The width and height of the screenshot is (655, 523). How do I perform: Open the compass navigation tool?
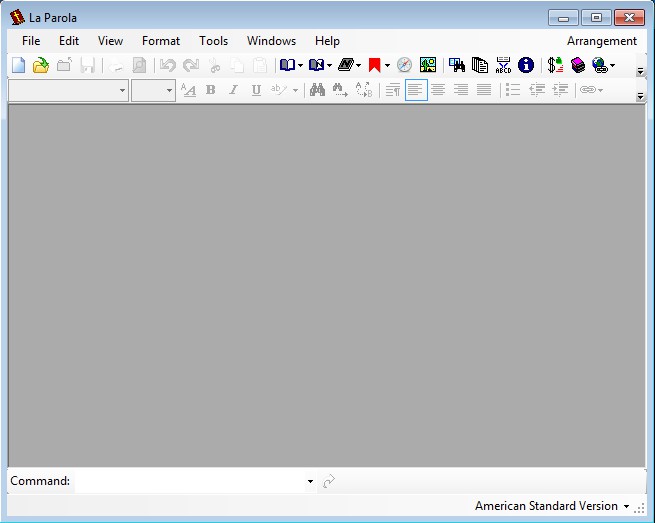(x=404, y=65)
